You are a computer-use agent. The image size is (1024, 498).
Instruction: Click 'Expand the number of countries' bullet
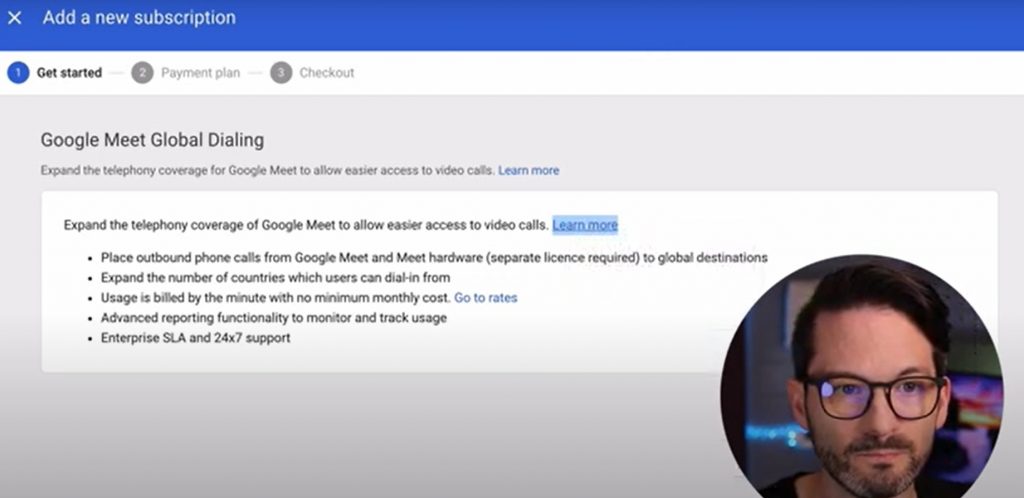(x=275, y=277)
